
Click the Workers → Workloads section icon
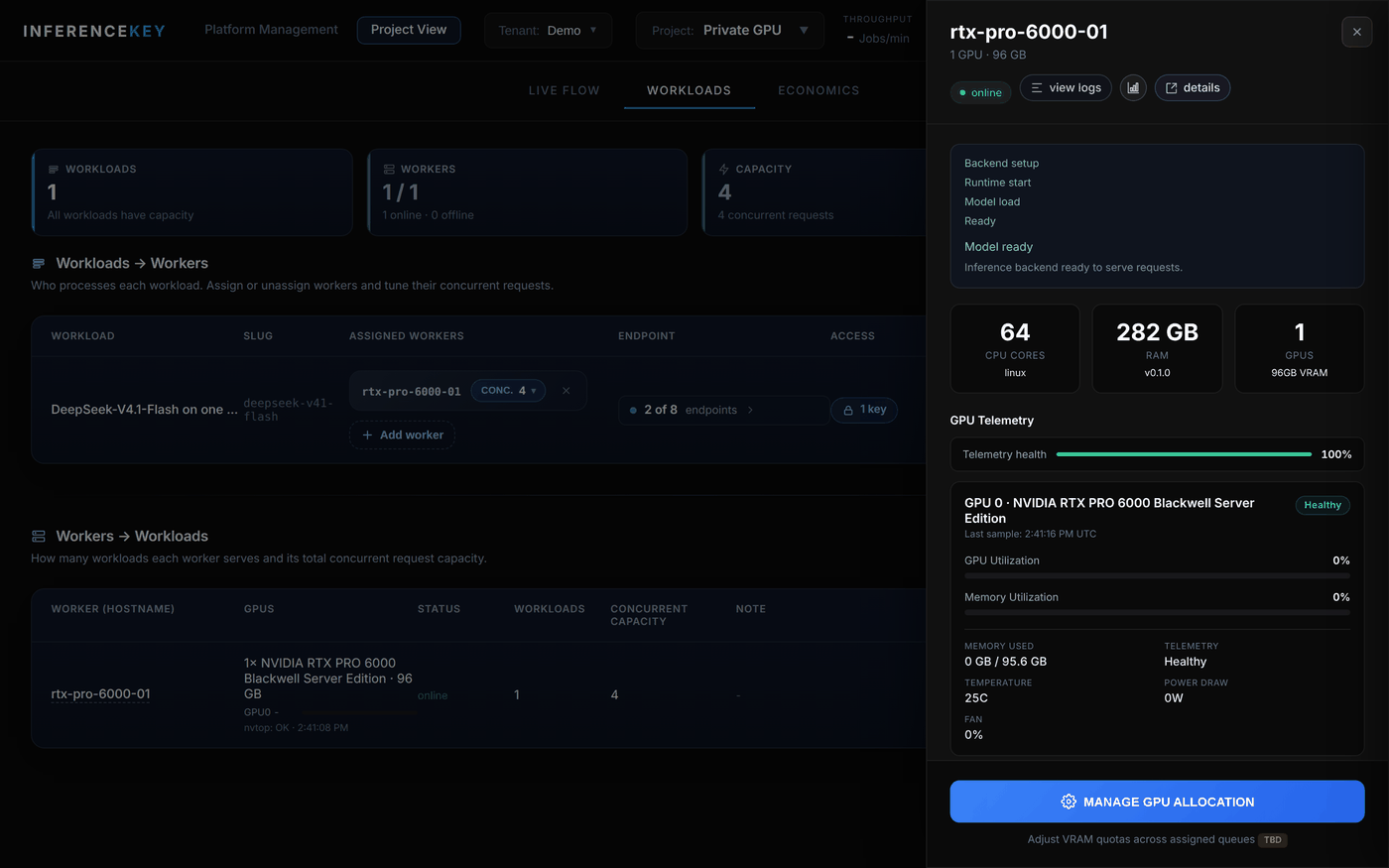coord(39,536)
